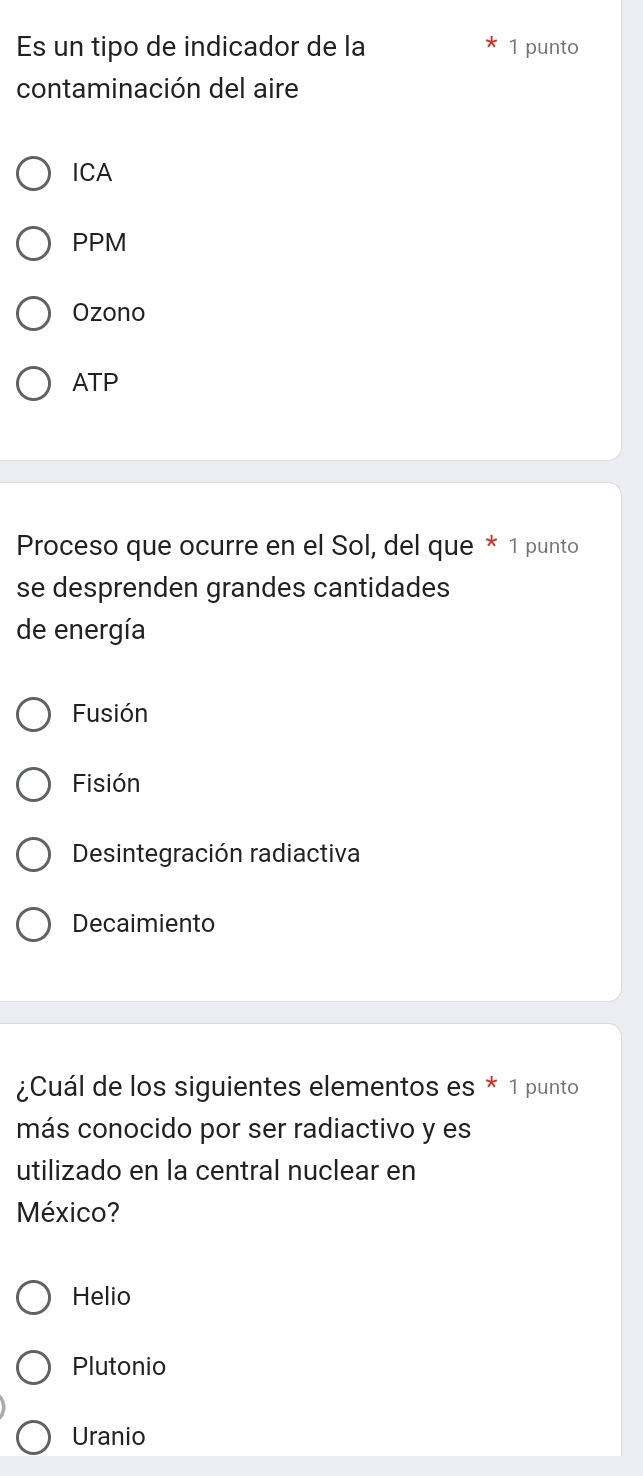Click the Plutonio label text
Viewport: 643px width, 1476px height.
click(x=120, y=1367)
